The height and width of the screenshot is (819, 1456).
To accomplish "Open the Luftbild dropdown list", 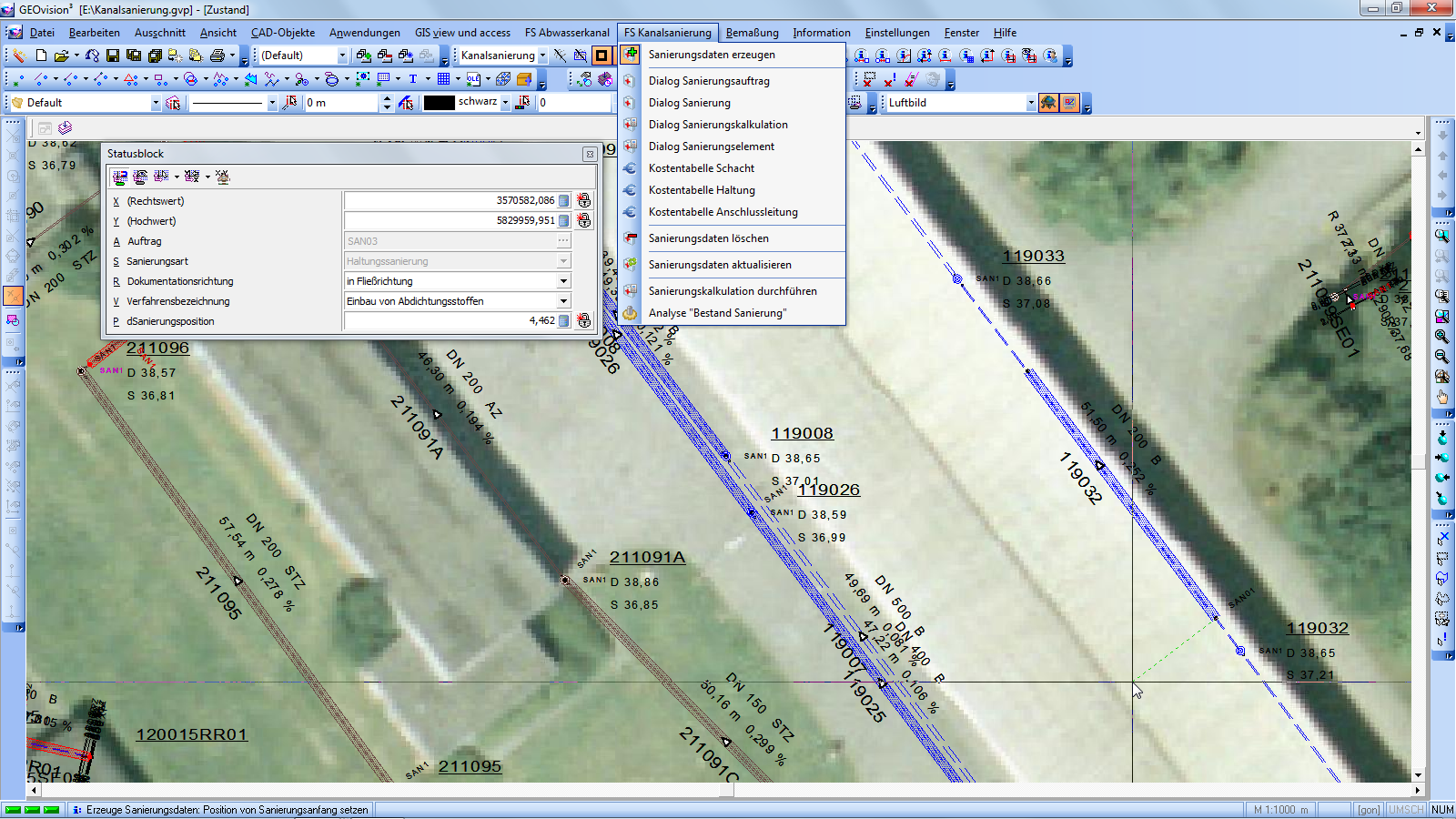I will [x=1030, y=103].
